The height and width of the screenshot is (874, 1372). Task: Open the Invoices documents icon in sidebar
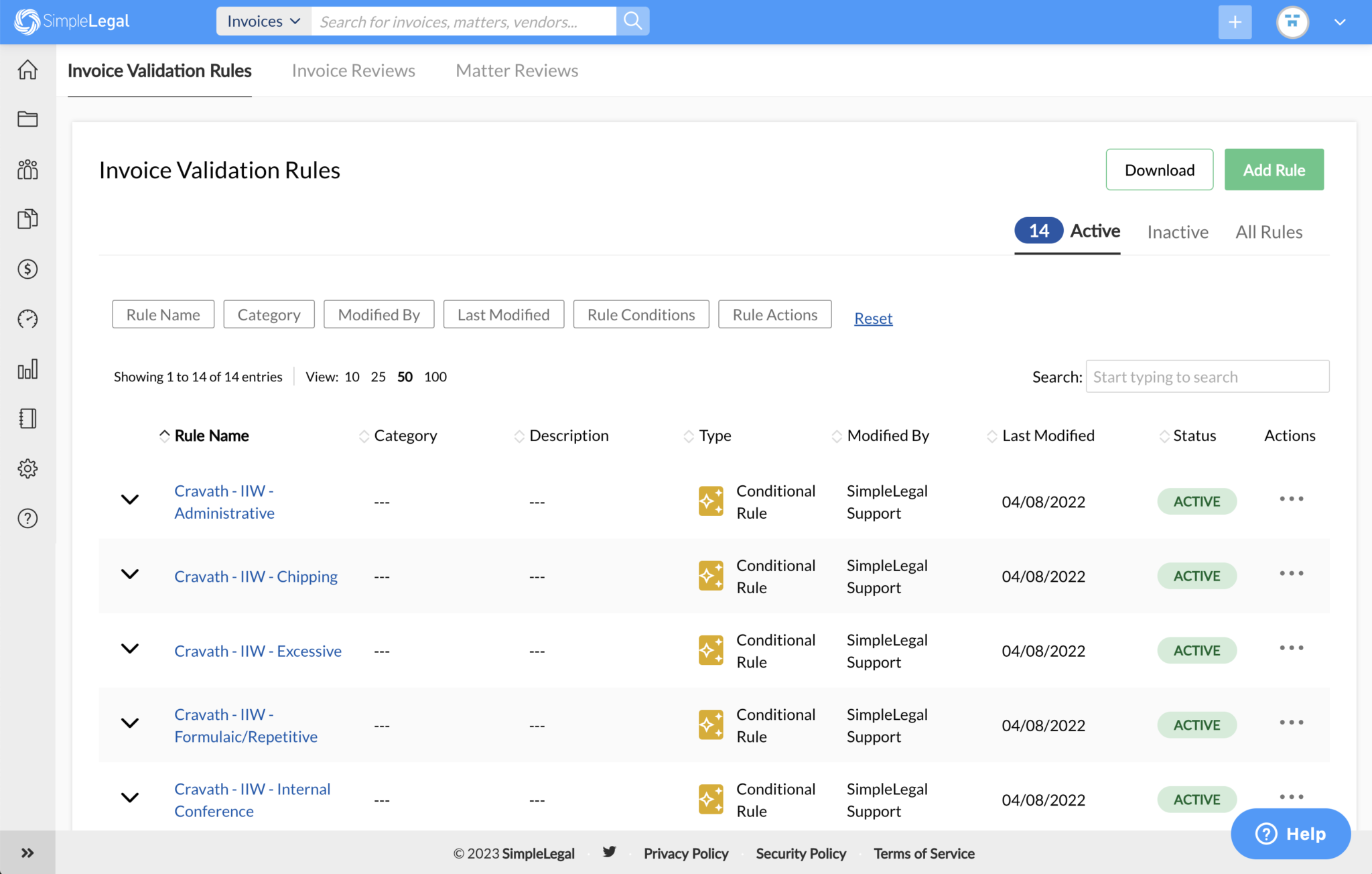point(27,218)
